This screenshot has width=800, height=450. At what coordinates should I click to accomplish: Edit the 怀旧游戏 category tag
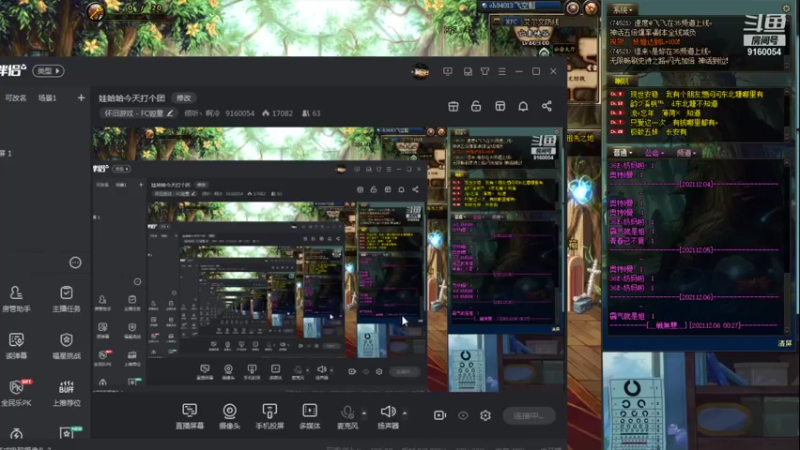point(138,113)
